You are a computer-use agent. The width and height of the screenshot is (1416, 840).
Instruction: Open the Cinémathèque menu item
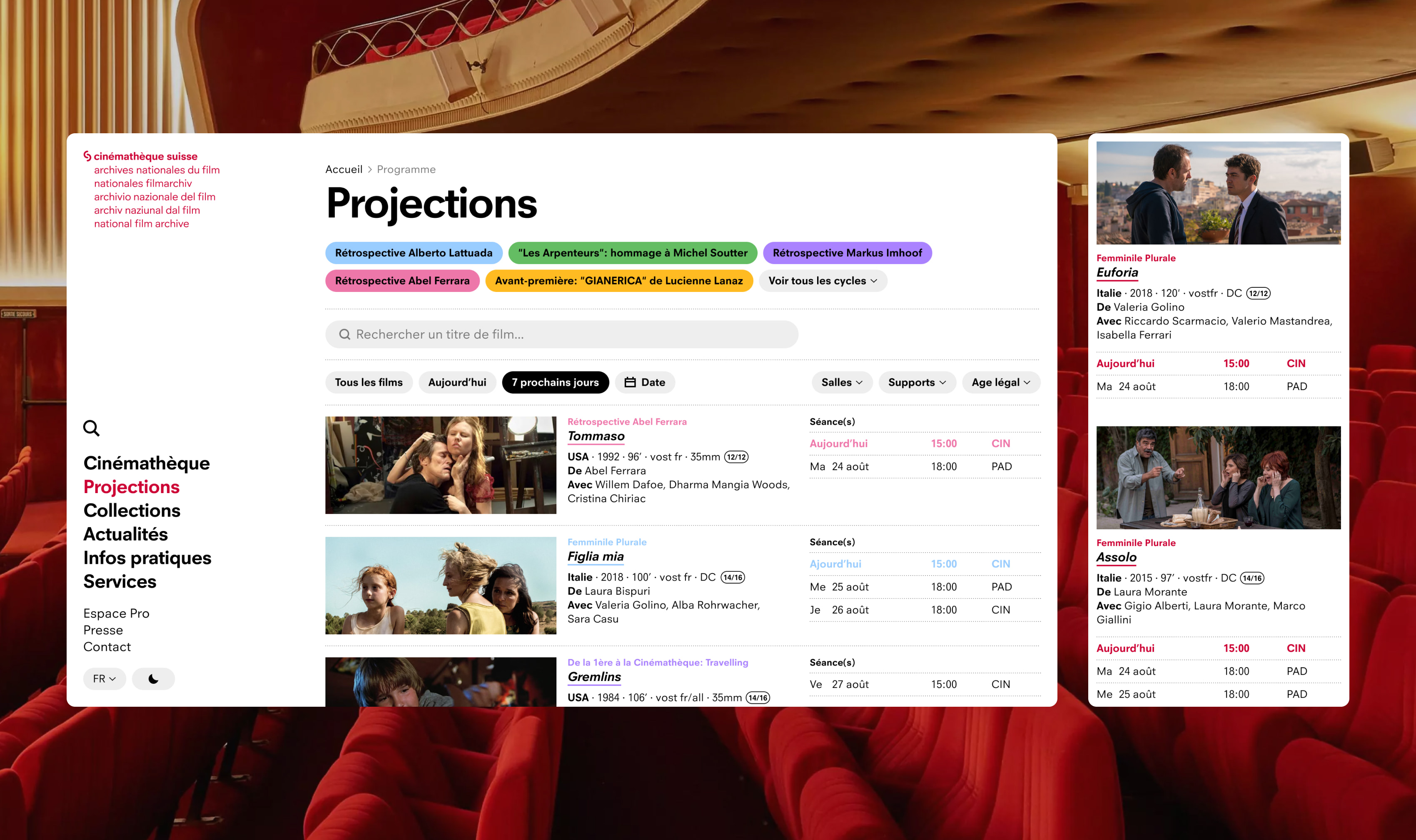point(147,463)
